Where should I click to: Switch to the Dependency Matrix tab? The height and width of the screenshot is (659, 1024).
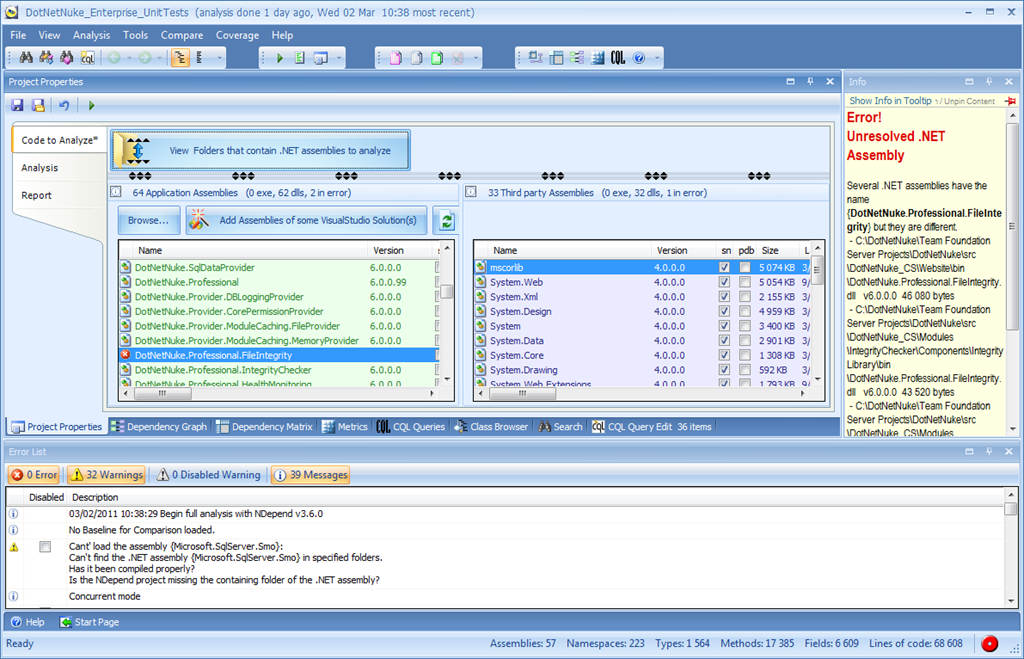pyautogui.click(x=264, y=426)
